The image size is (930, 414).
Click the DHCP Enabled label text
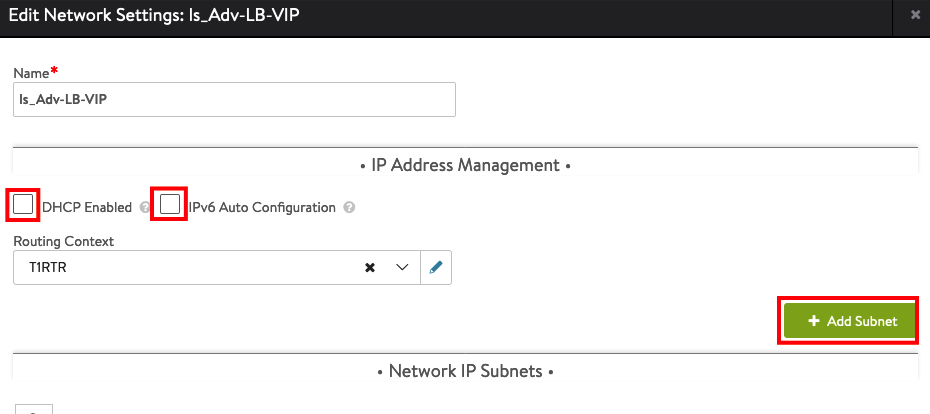[x=87, y=208]
